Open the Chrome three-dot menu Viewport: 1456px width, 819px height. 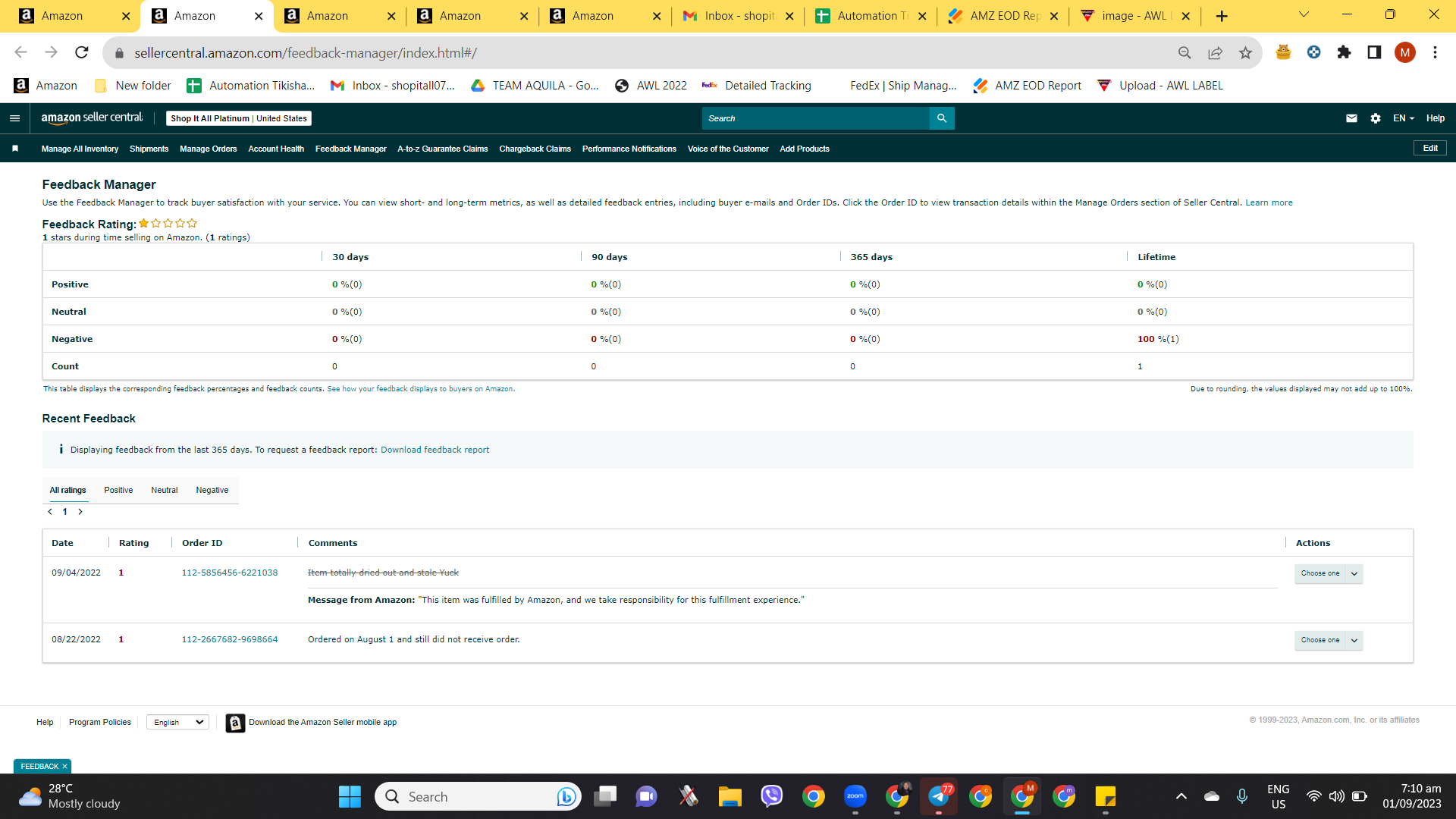pyautogui.click(x=1435, y=52)
